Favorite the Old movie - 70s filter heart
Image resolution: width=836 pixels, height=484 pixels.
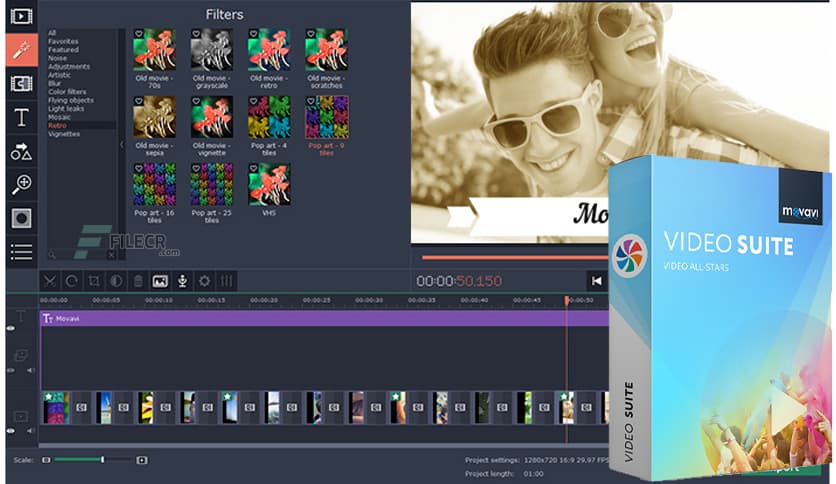[x=139, y=34]
